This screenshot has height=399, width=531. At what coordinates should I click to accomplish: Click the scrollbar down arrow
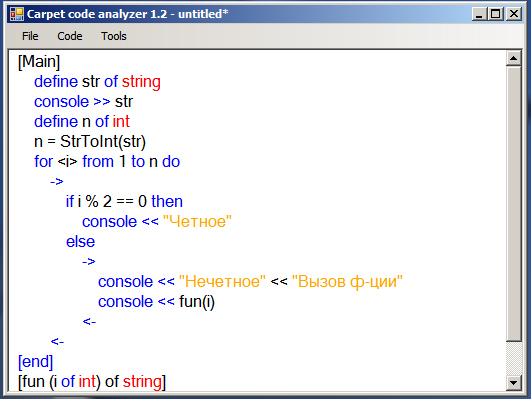click(x=513, y=383)
